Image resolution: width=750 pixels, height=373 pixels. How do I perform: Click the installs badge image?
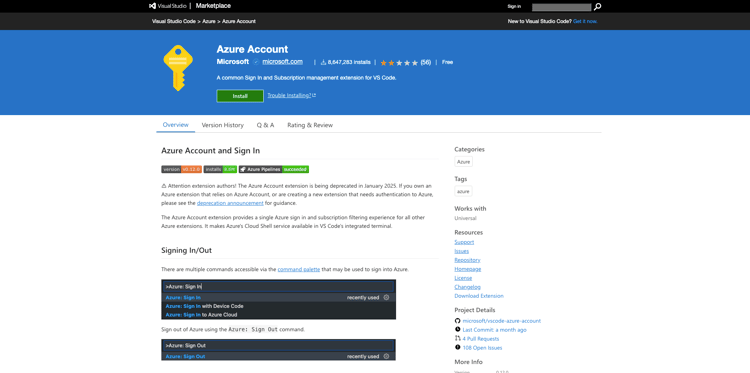coord(220,169)
